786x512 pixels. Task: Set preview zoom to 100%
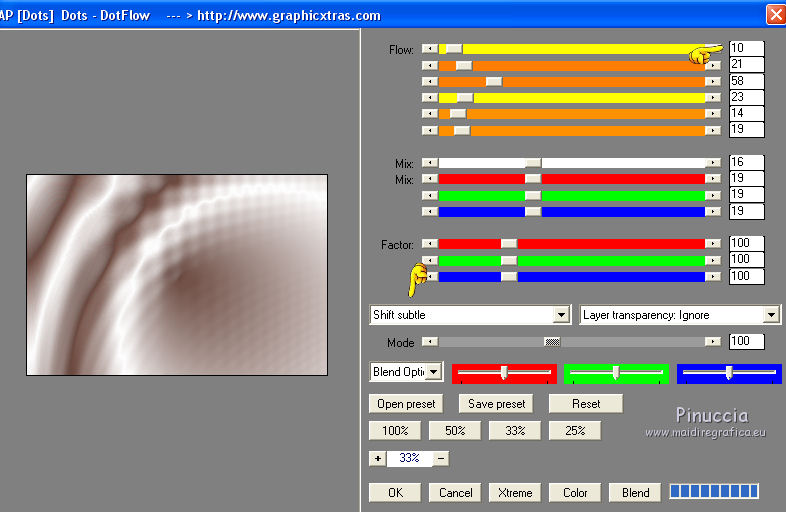point(395,431)
